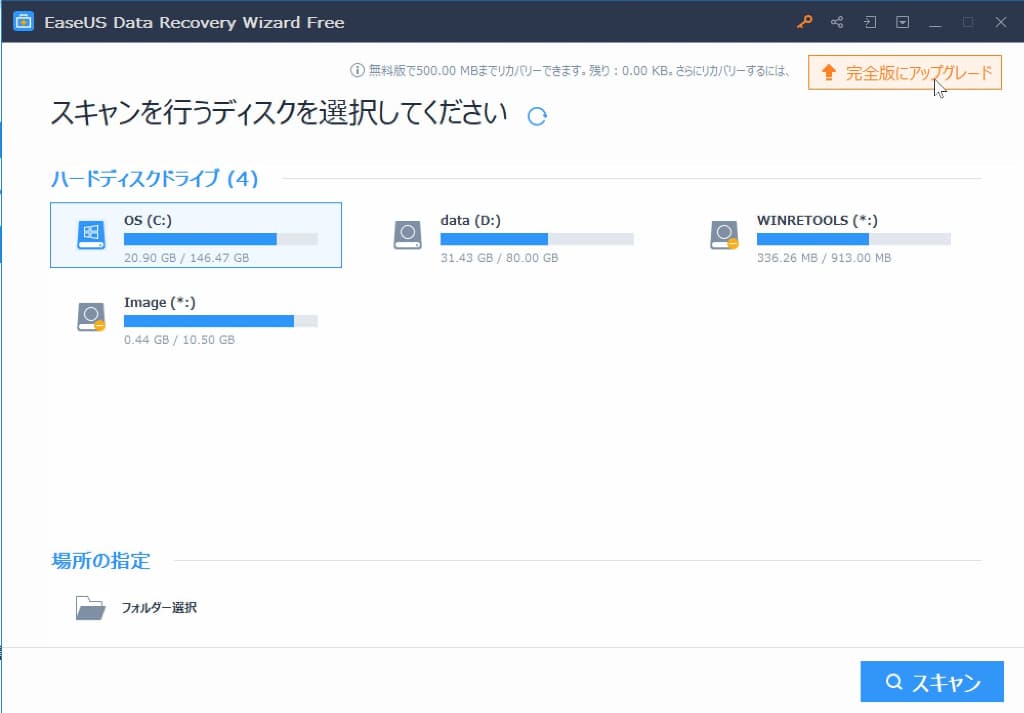Click the 336.26 MB / 913.00 MB text
The height and width of the screenshot is (713, 1024).
(824, 258)
